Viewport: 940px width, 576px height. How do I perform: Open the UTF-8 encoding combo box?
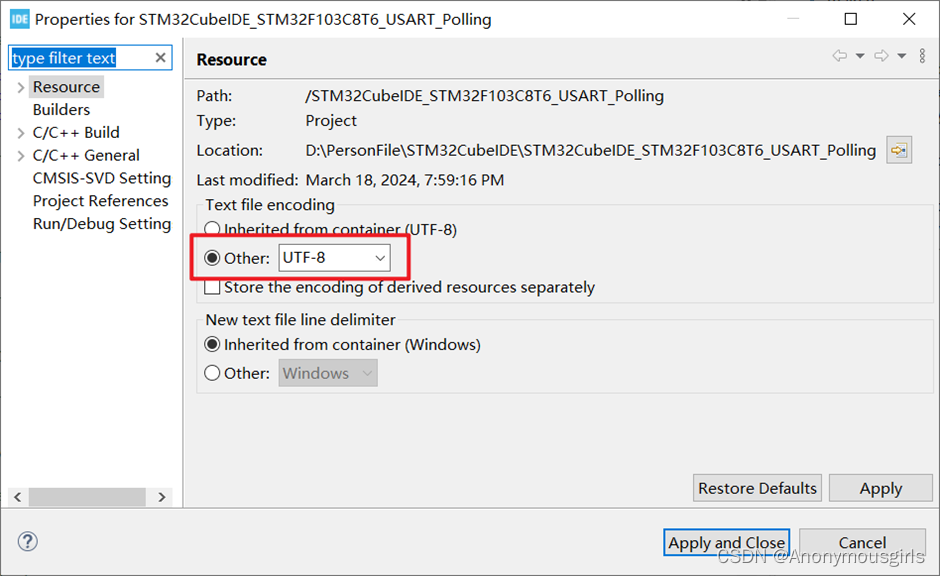335,258
